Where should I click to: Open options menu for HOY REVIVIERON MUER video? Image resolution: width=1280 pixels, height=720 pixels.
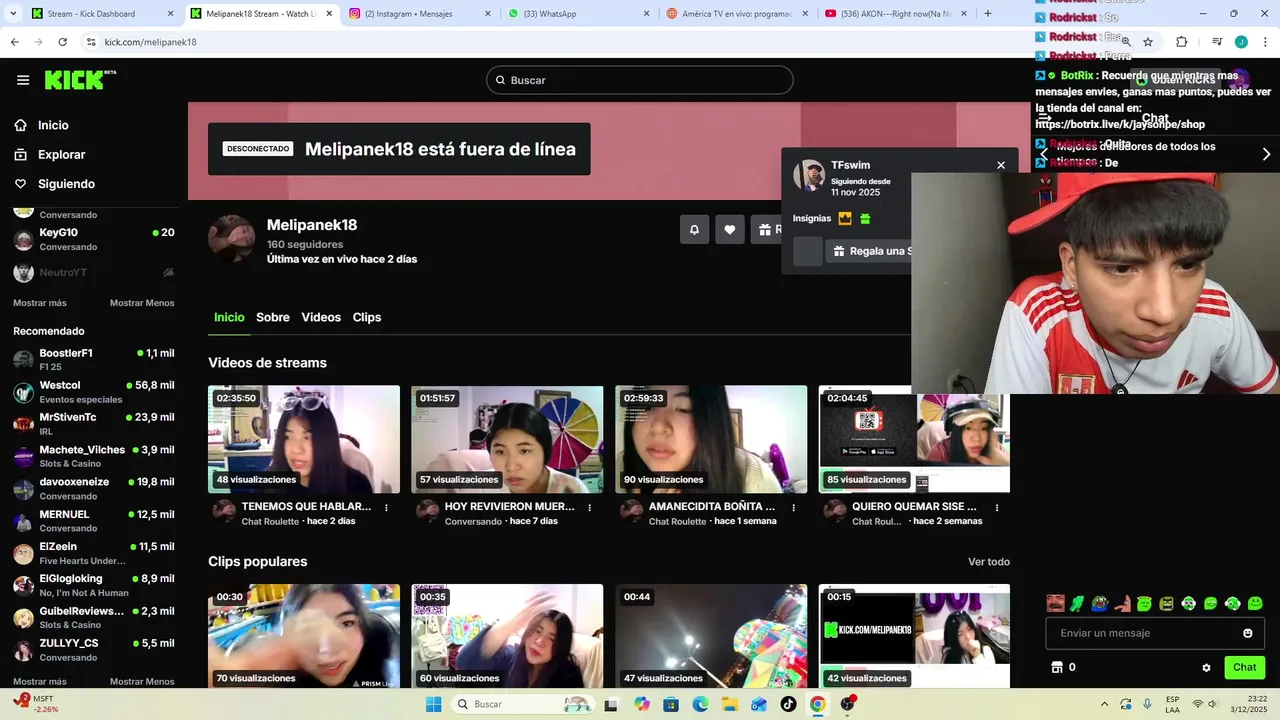(x=590, y=507)
